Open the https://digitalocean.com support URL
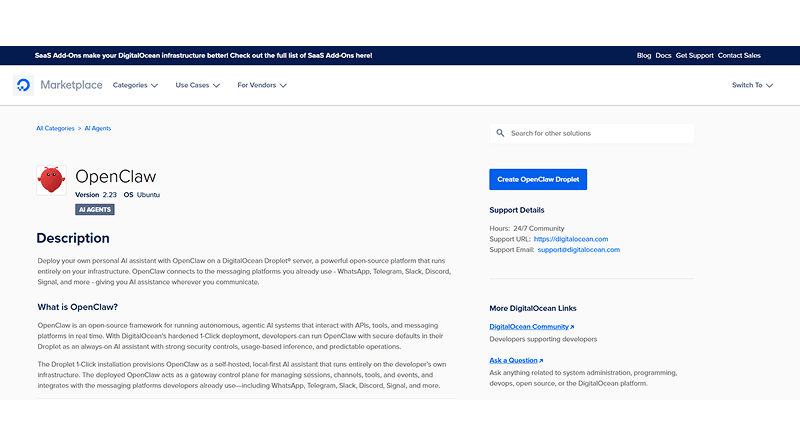 pos(571,239)
